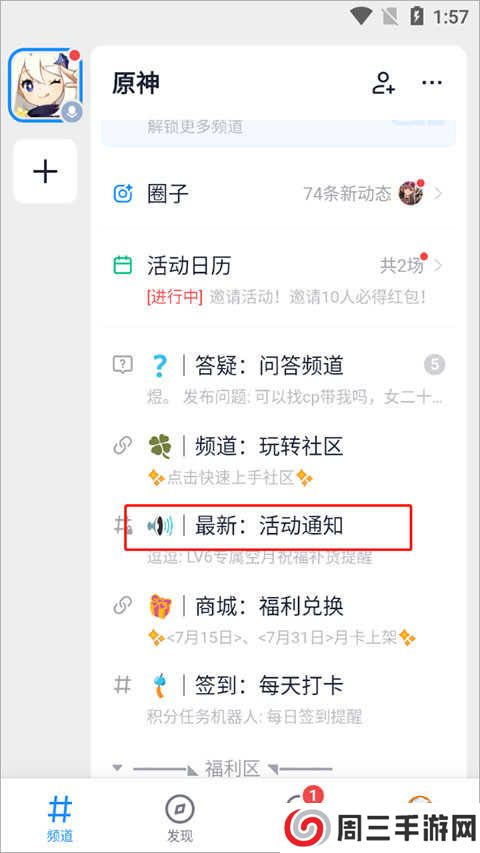The height and width of the screenshot is (853, 480).
Task: Tap the link icon beside 频道：玩转社区
Action: tap(123, 446)
